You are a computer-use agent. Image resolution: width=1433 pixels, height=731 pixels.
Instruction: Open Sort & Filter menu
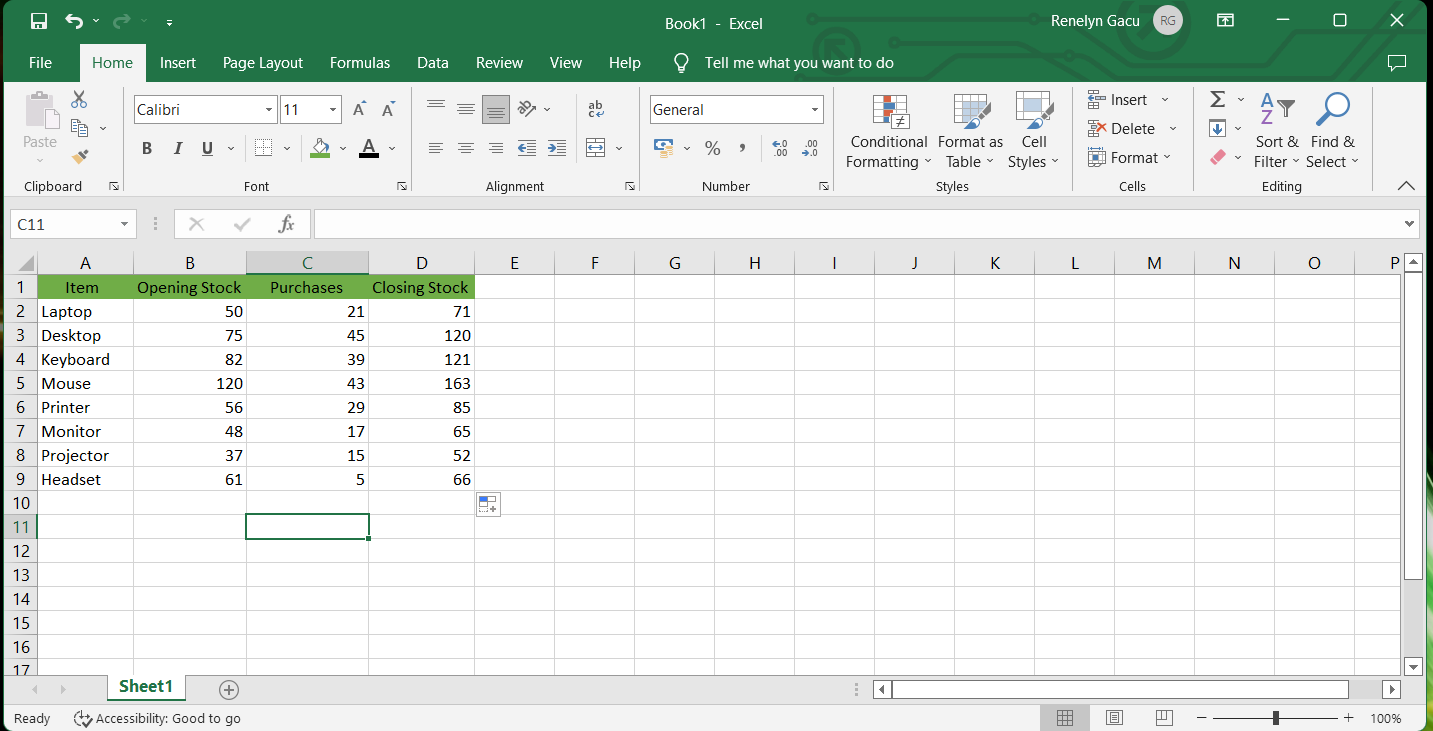click(x=1277, y=132)
